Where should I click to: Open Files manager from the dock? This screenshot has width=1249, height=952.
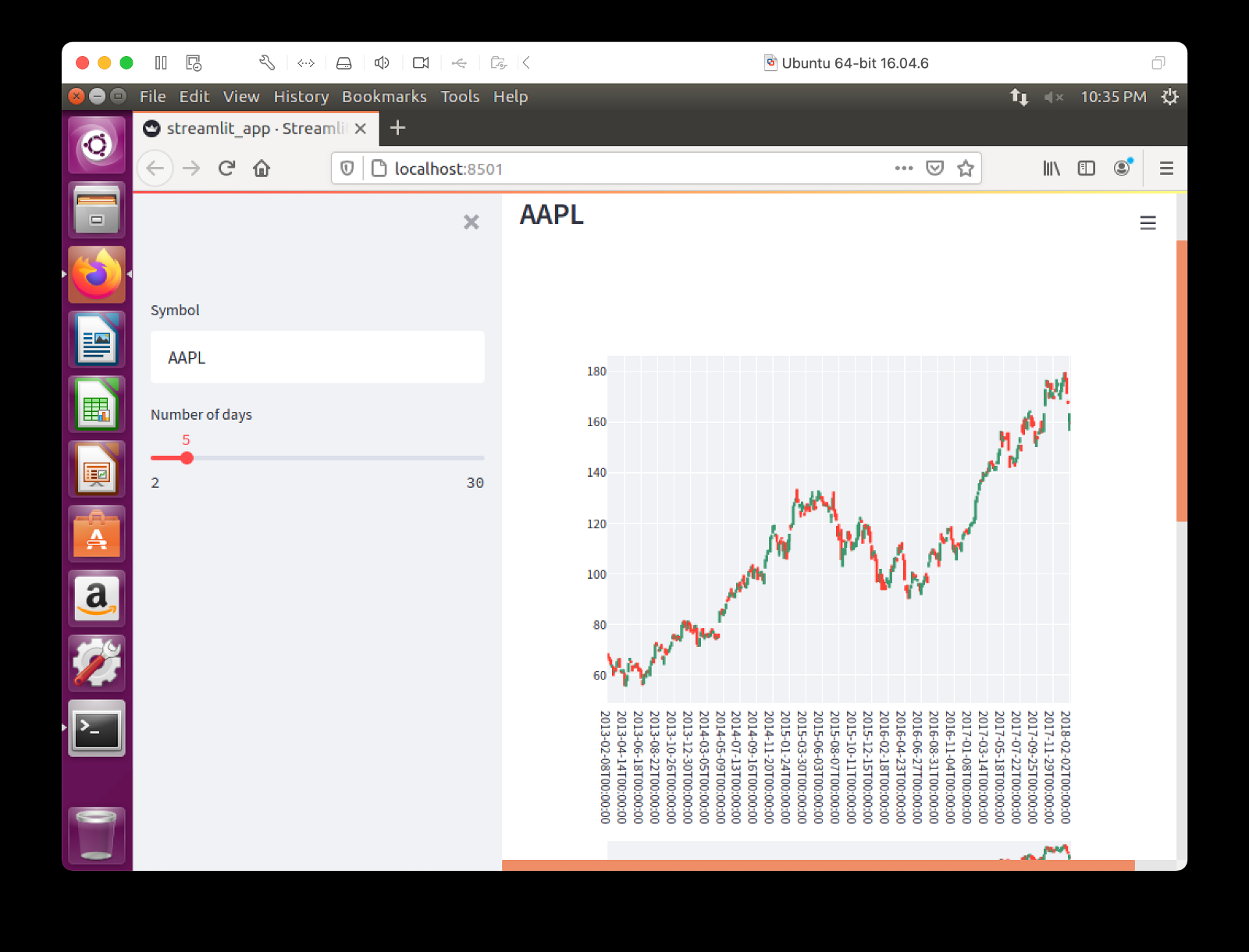click(x=97, y=210)
